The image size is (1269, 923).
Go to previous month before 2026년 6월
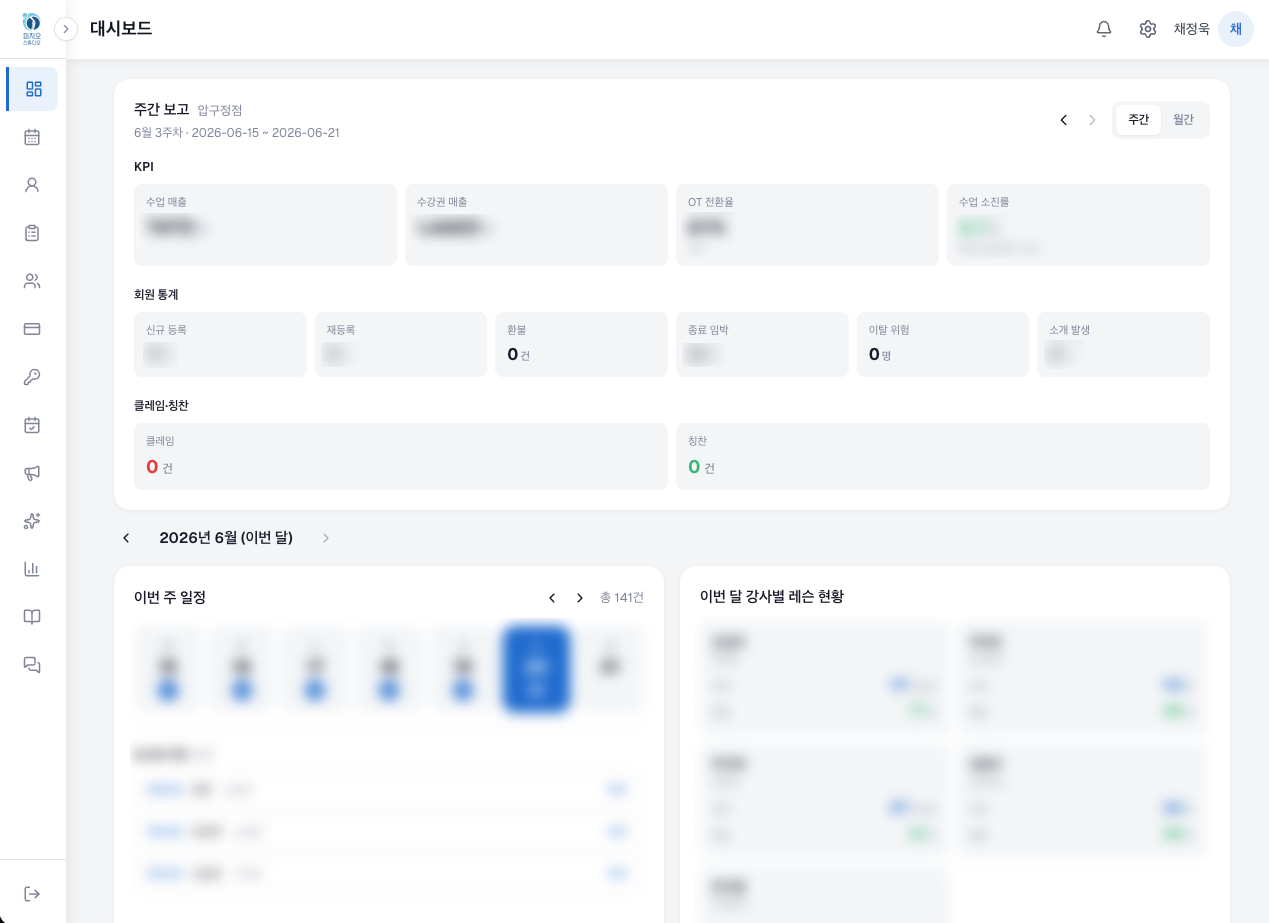click(126, 538)
